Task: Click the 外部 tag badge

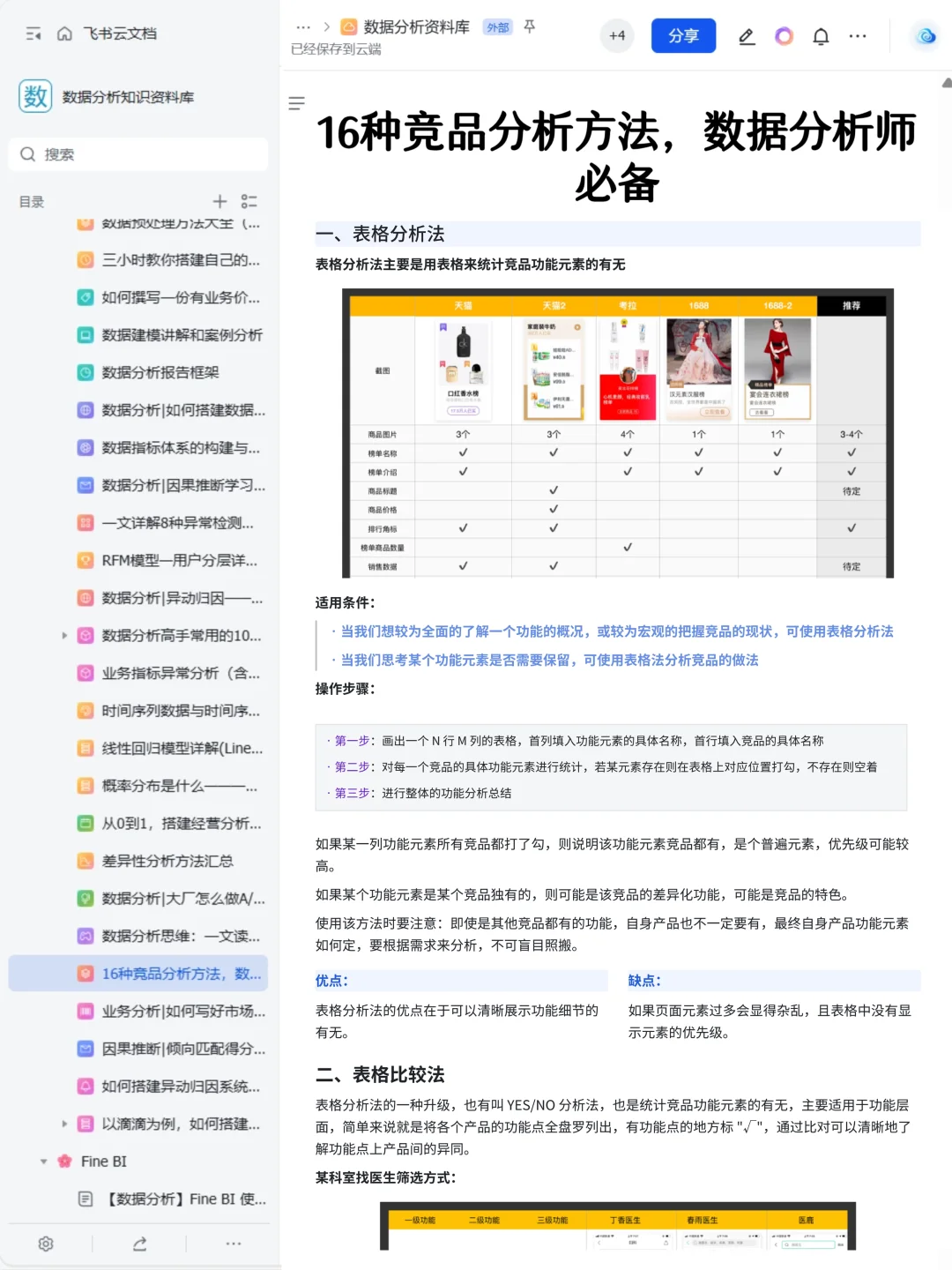Action: click(x=498, y=27)
